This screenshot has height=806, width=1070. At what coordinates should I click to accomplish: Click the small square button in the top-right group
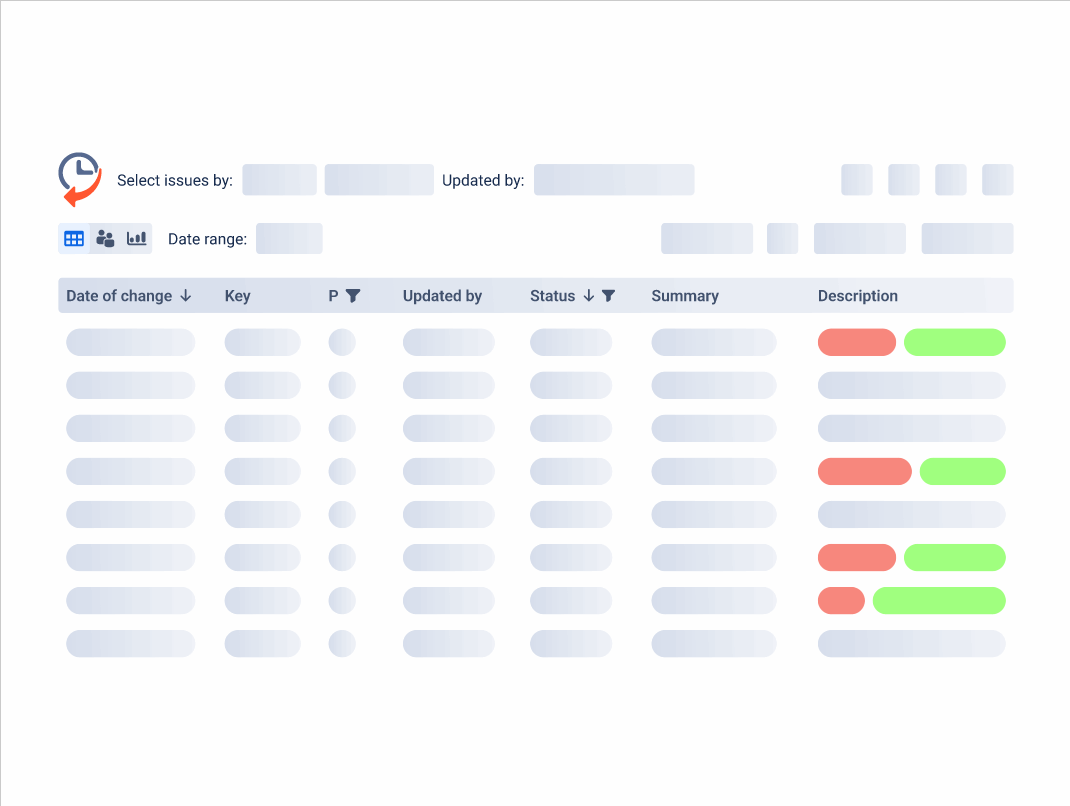[857, 180]
